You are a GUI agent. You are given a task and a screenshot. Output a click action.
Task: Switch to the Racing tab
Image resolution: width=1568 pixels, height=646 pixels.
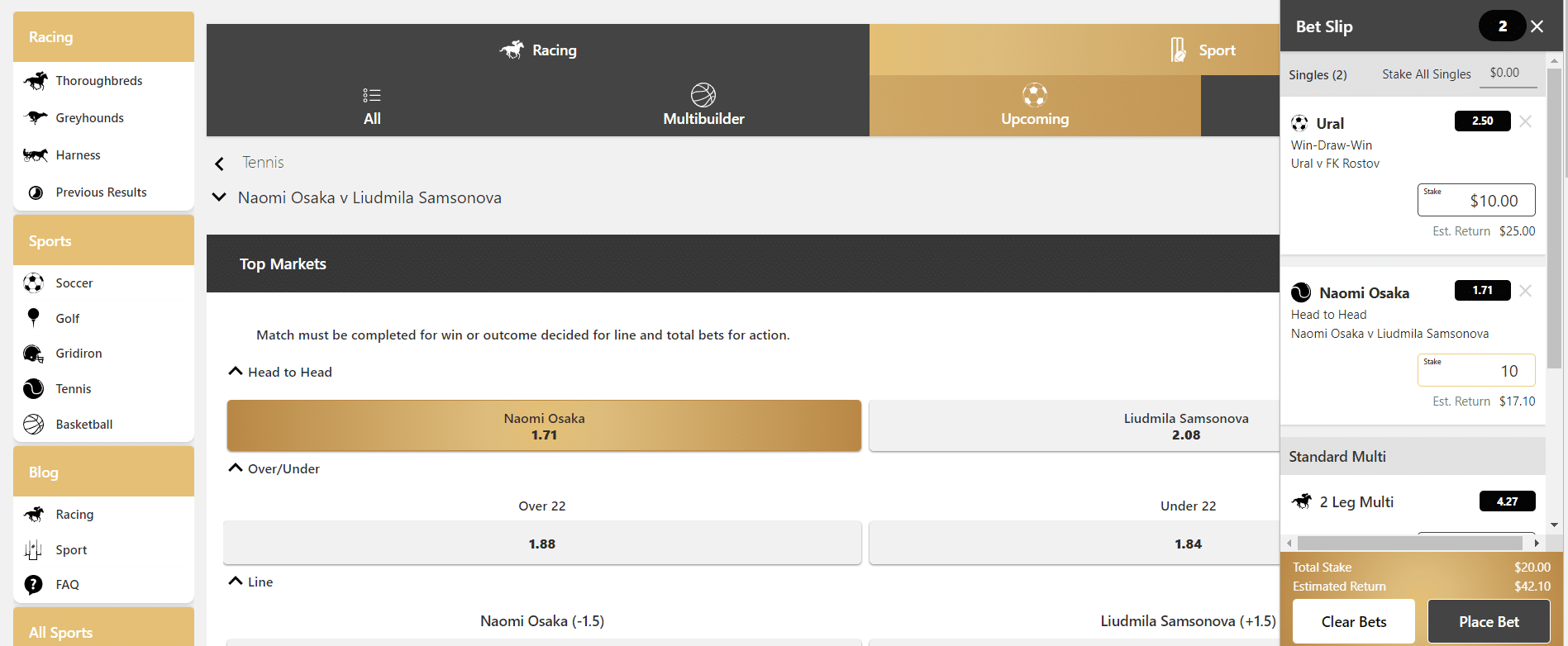[538, 50]
